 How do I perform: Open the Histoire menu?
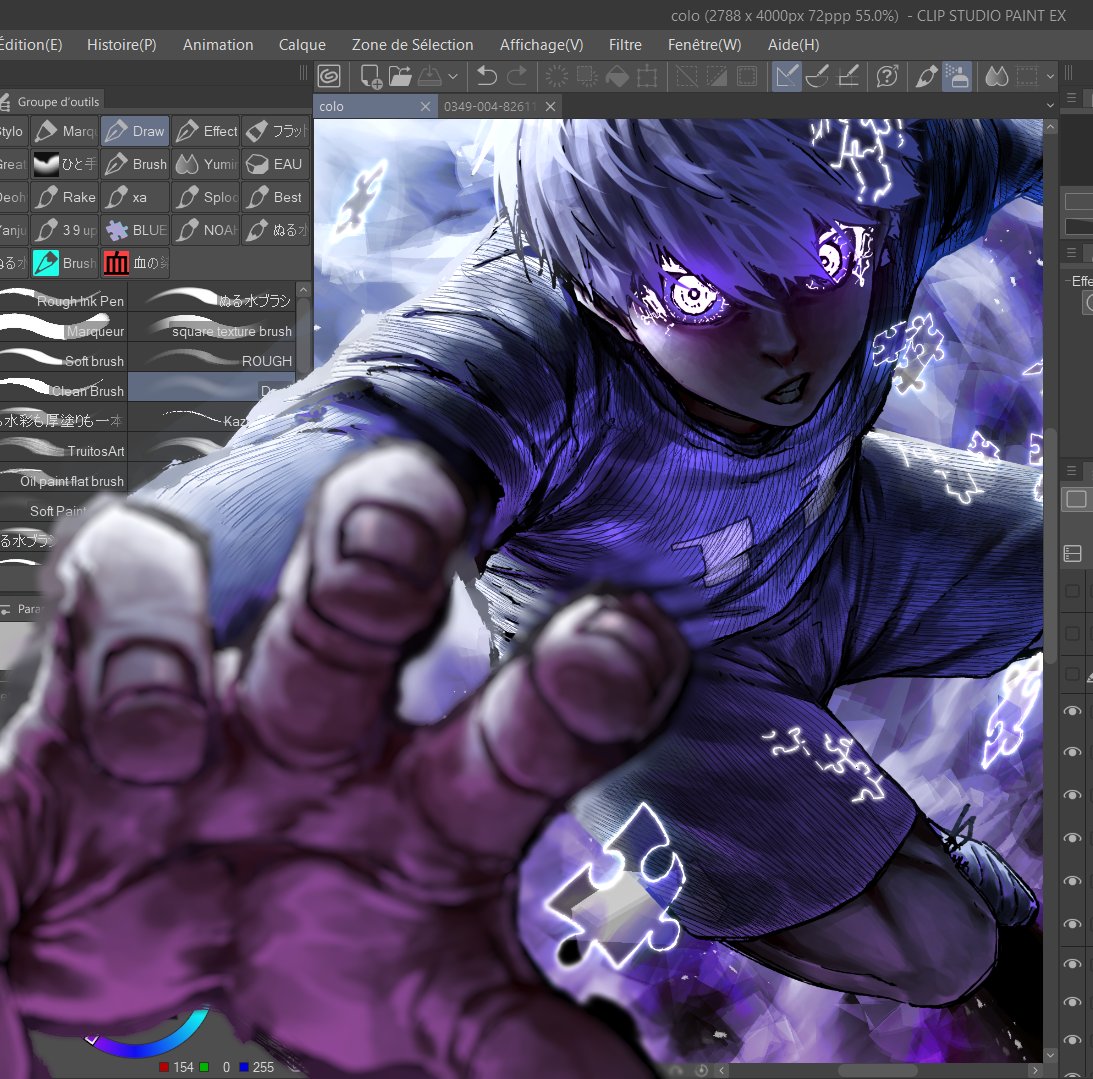pos(121,45)
